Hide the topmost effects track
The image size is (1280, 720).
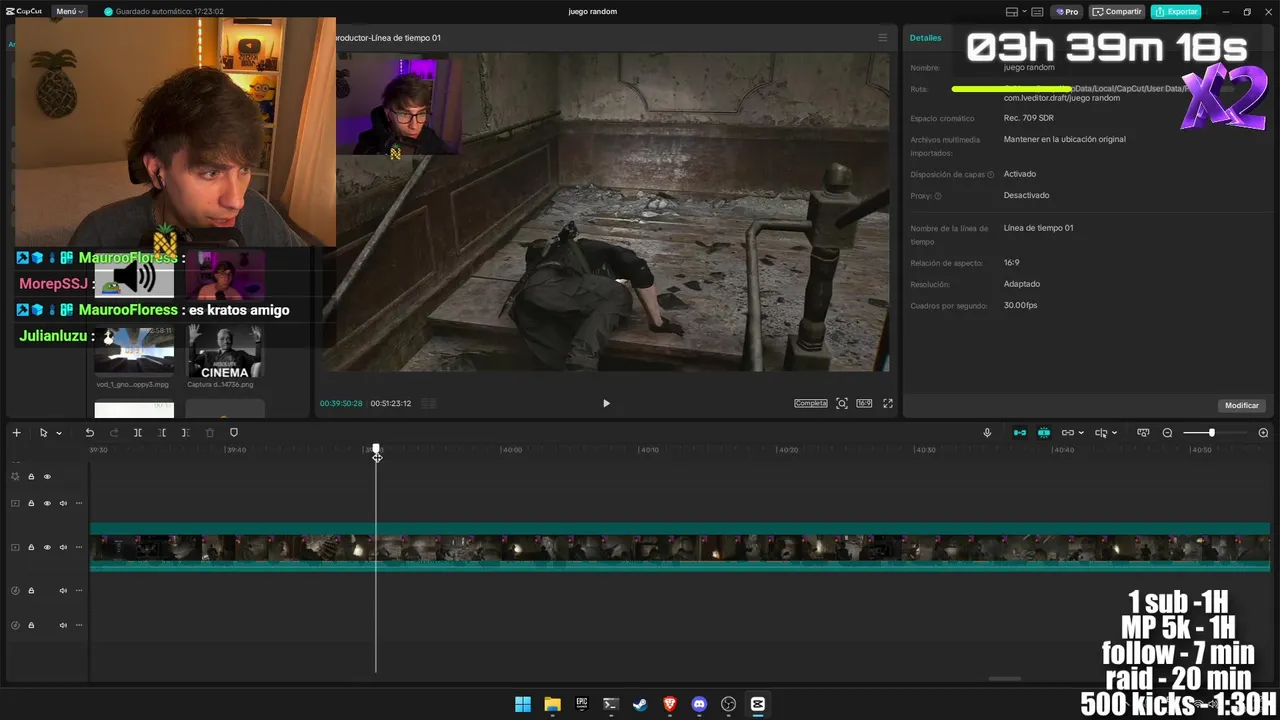(x=47, y=477)
